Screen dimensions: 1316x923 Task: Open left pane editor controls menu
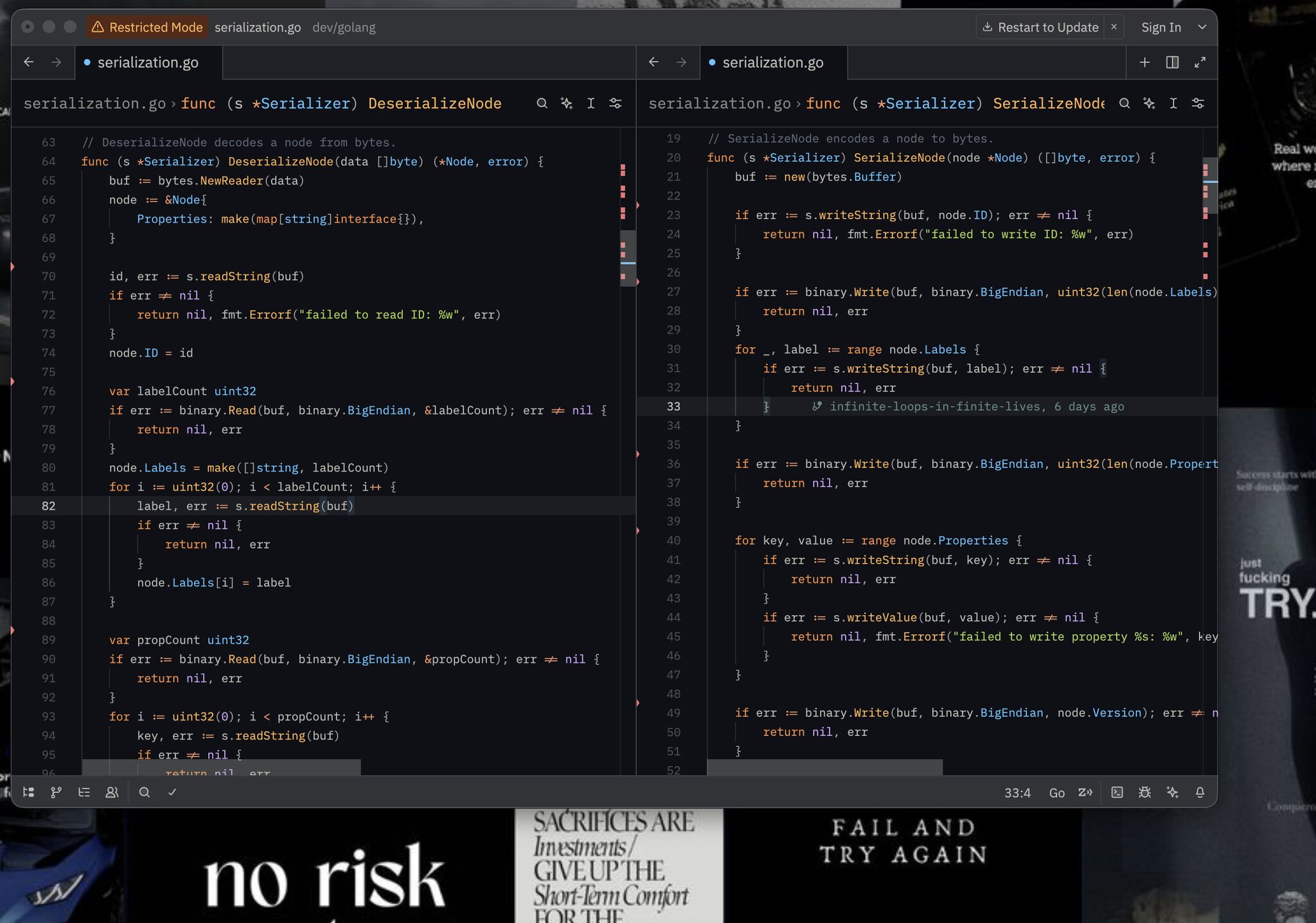pyautogui.click(x=615, y=103)
